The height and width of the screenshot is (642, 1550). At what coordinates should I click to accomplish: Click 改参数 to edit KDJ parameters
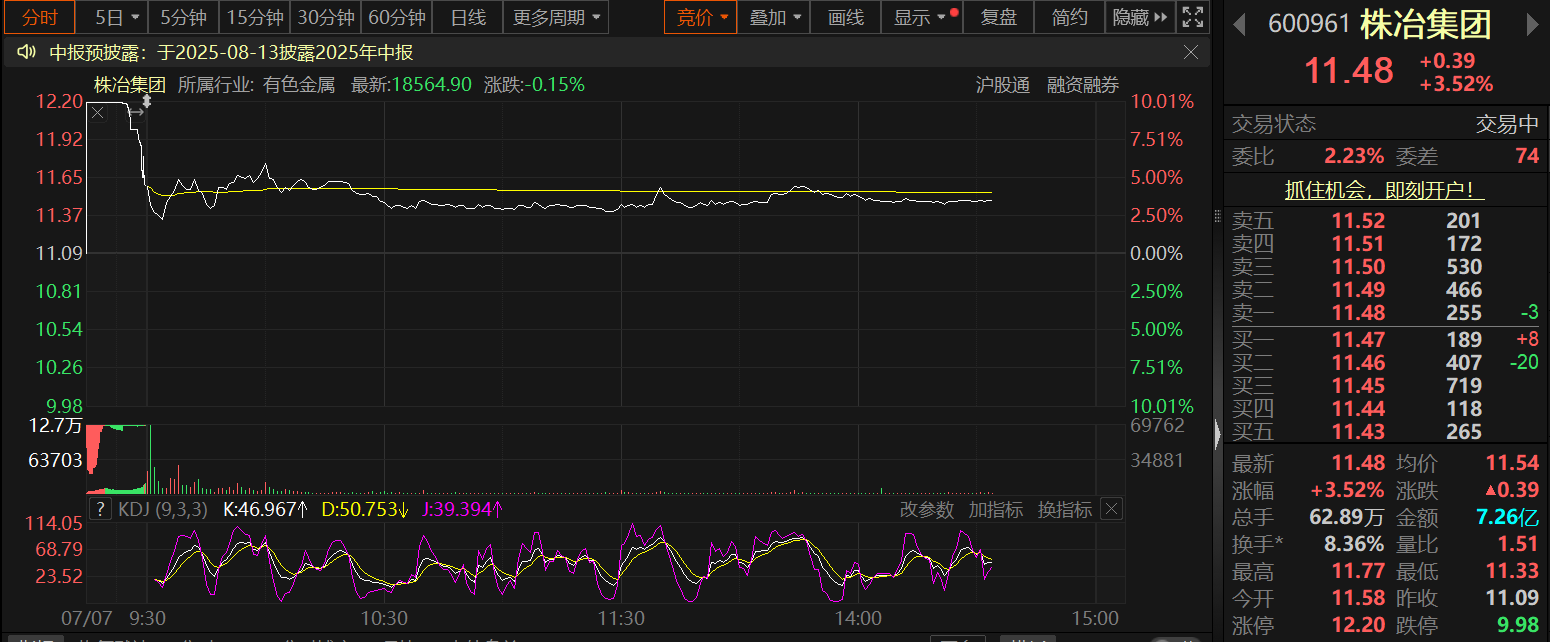point(927,510)
